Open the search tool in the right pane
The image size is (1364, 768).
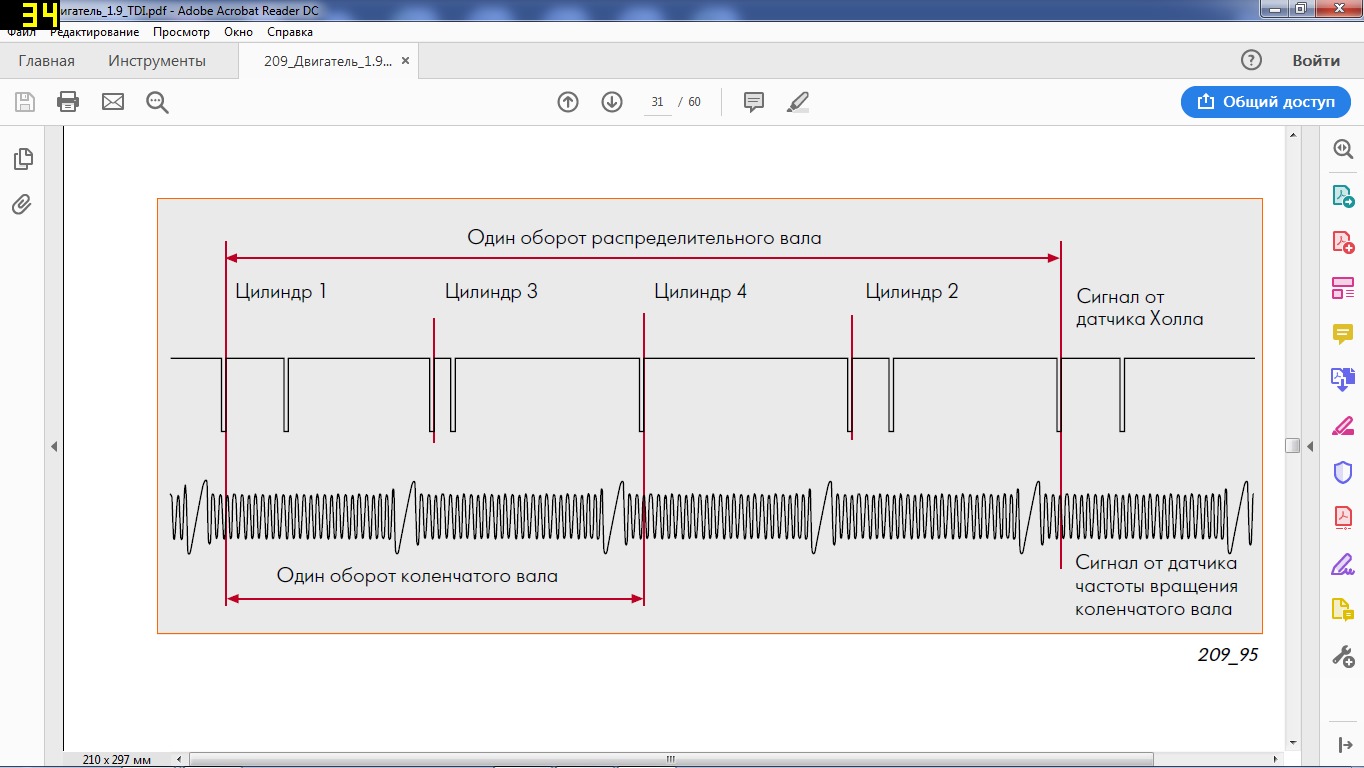(1342, 149)
